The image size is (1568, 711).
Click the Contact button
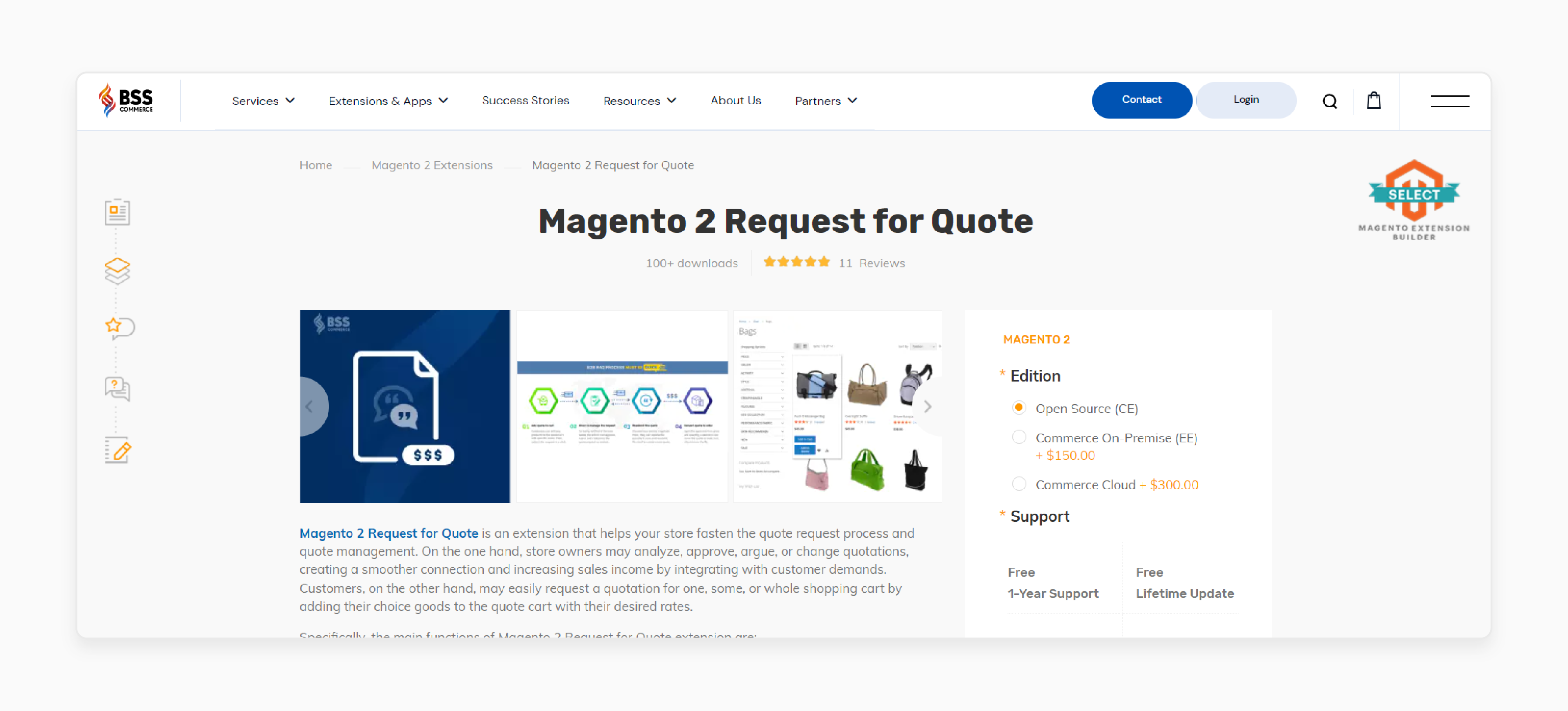[x=1141, y=100]
